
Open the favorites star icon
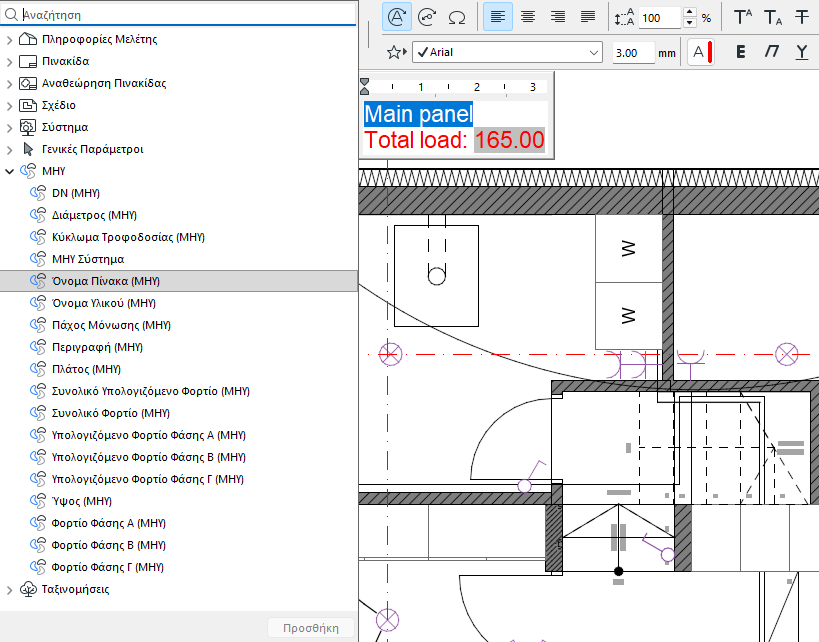396,52
